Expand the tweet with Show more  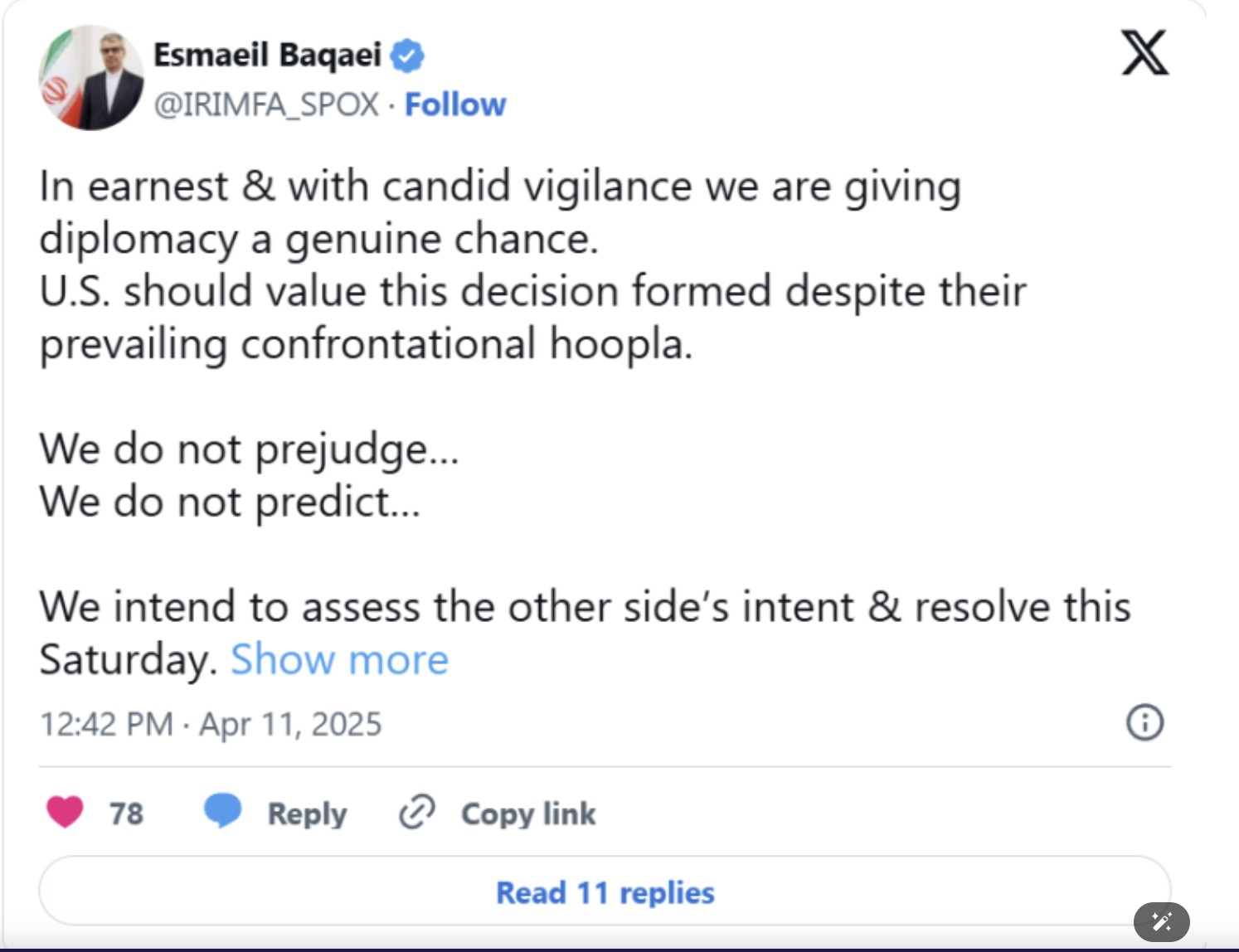click(x=339, y=659)
